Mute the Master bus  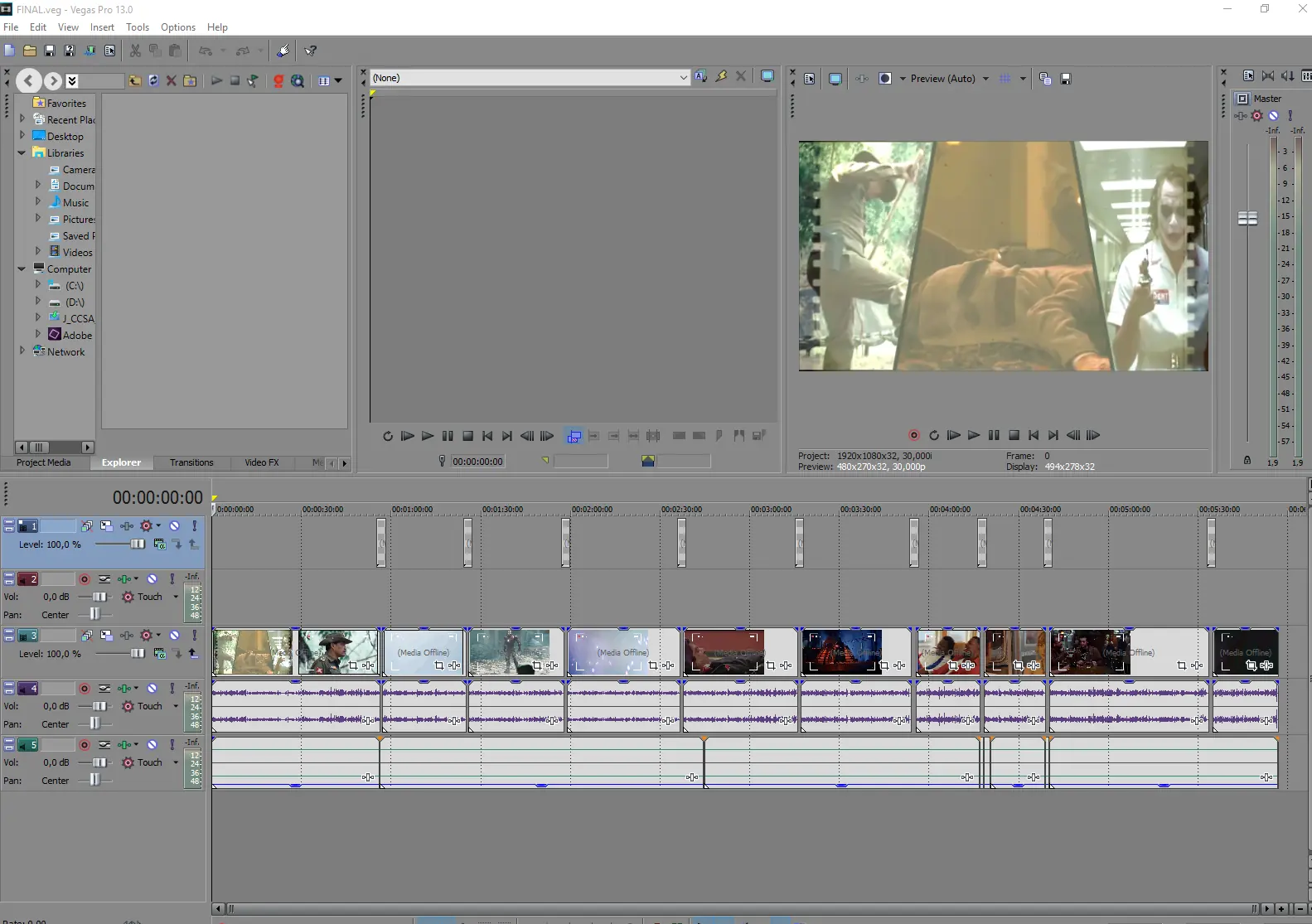point(1274,116)
